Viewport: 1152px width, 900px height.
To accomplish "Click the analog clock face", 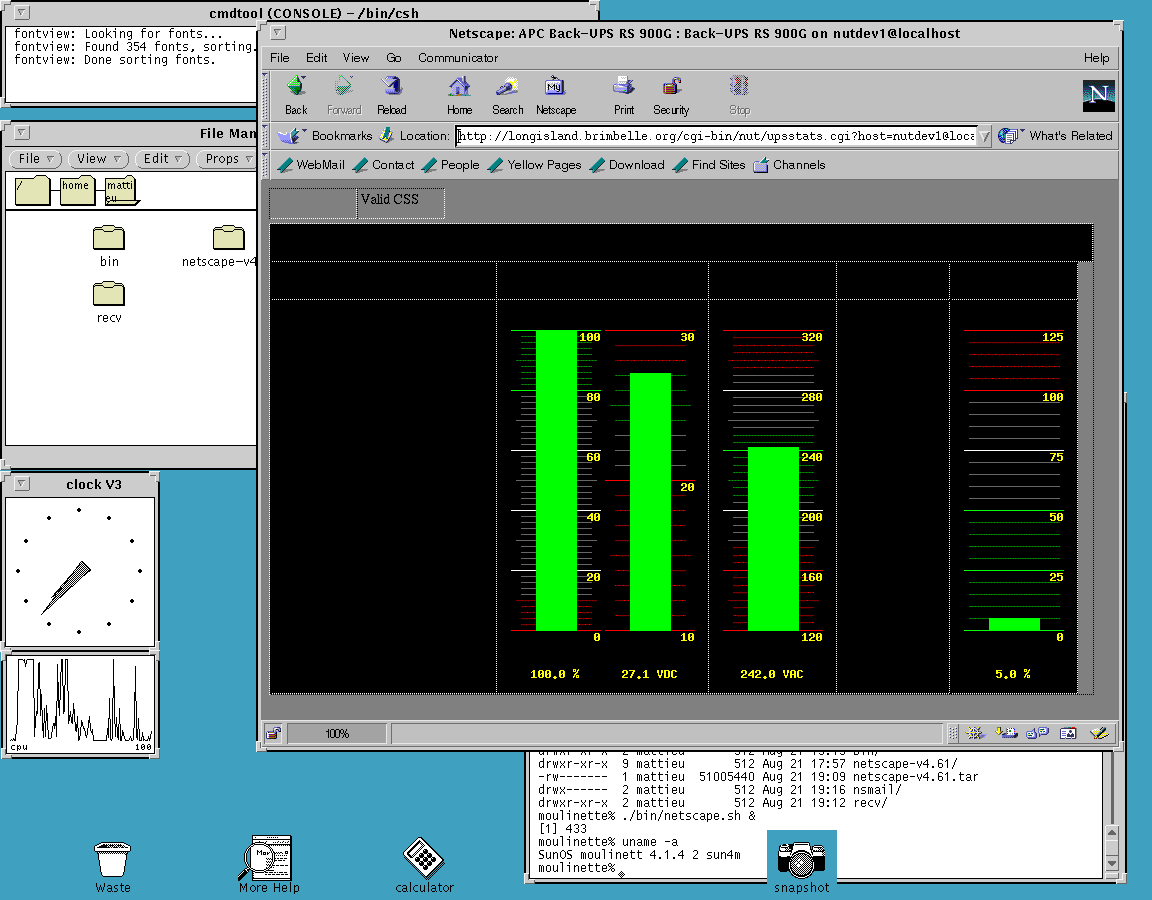I will (x=79, y=571).
